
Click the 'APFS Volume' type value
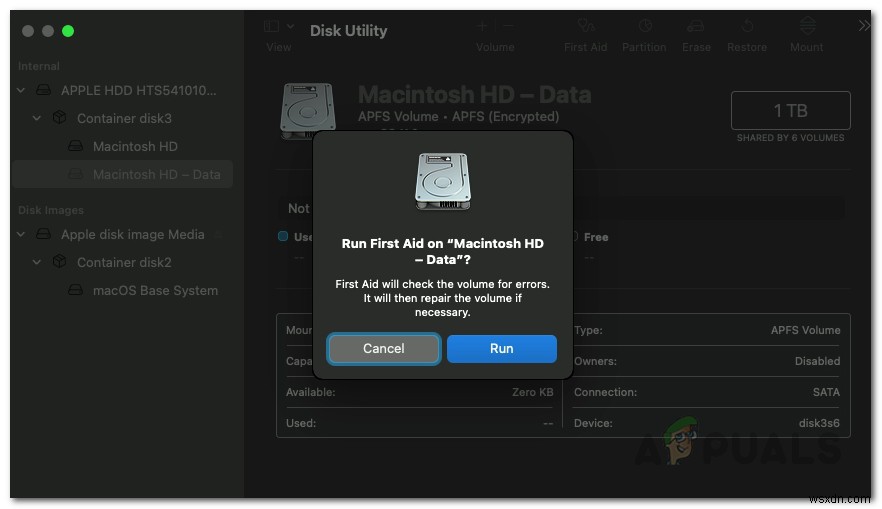point(806,330)
